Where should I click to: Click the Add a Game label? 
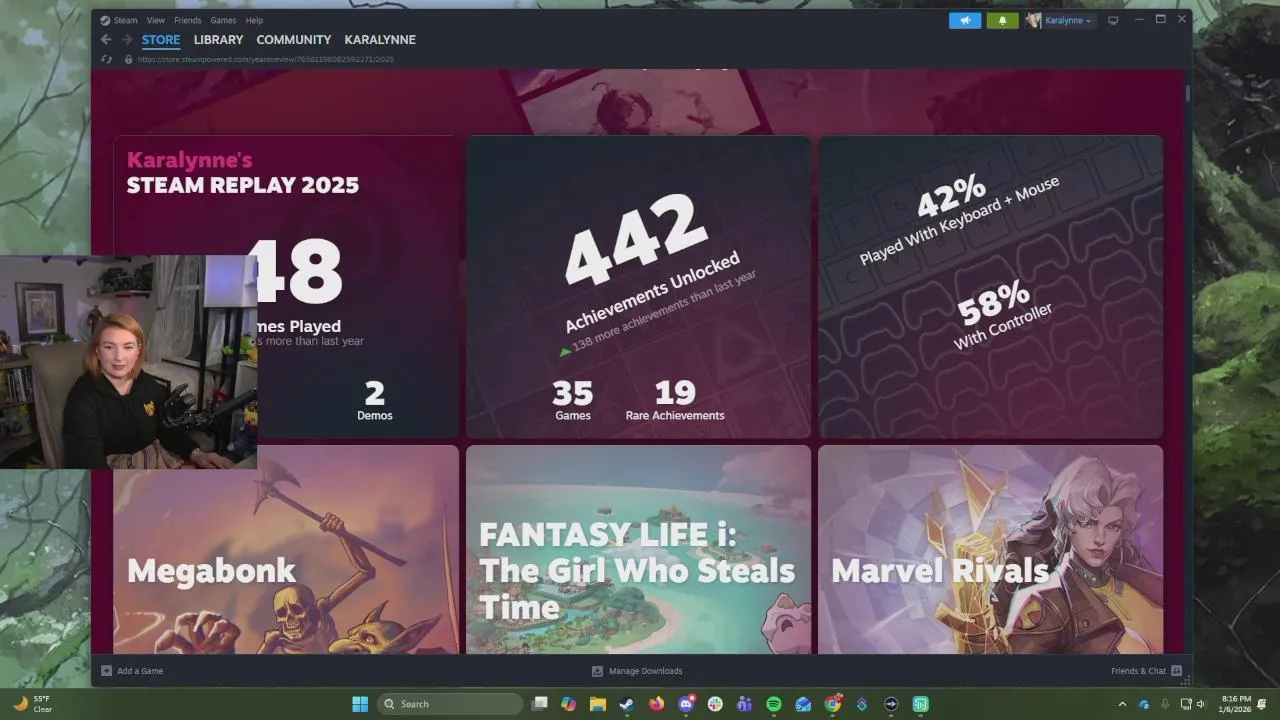140,671
